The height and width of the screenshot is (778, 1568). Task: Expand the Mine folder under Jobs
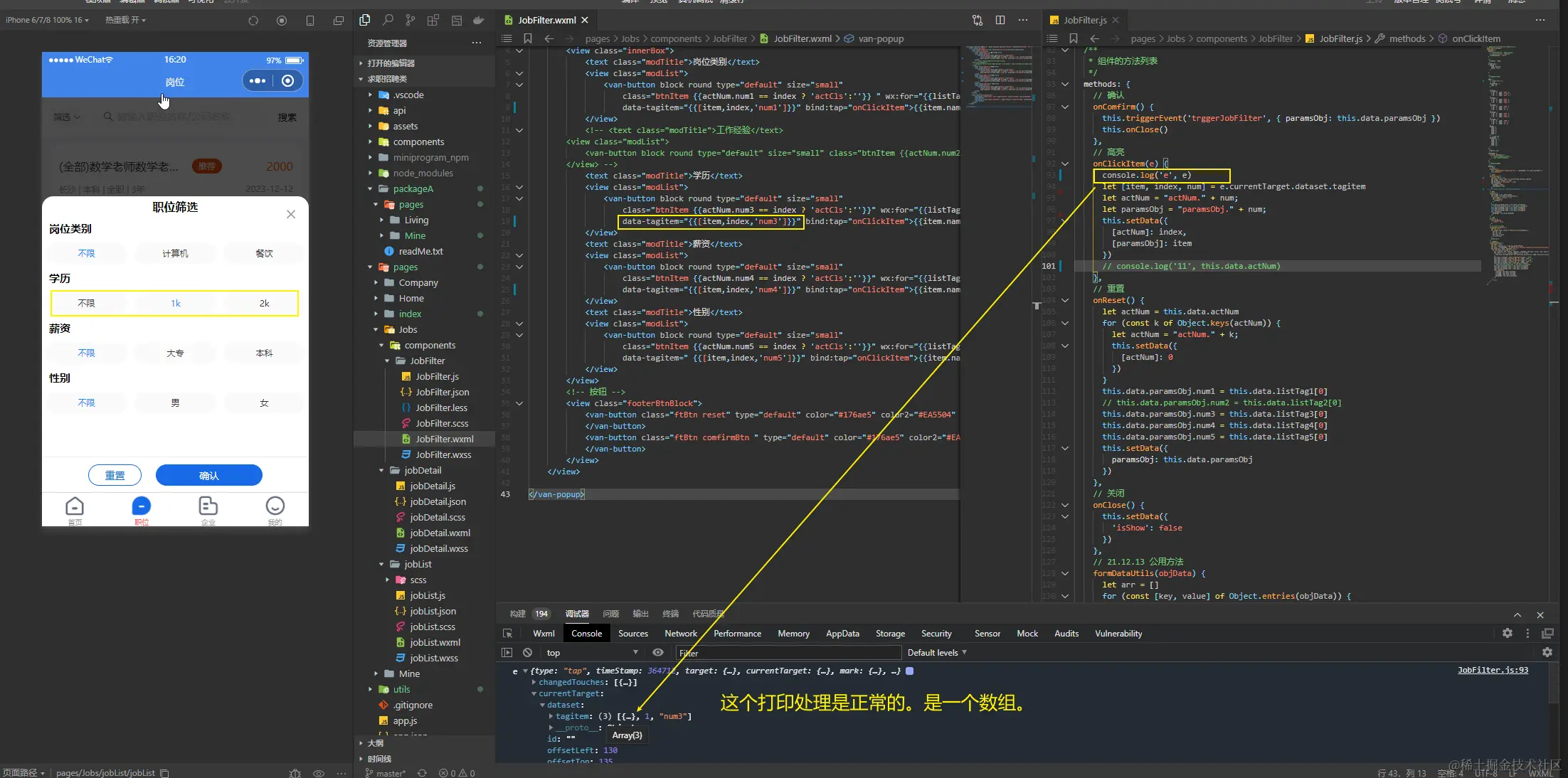point(408,673)
